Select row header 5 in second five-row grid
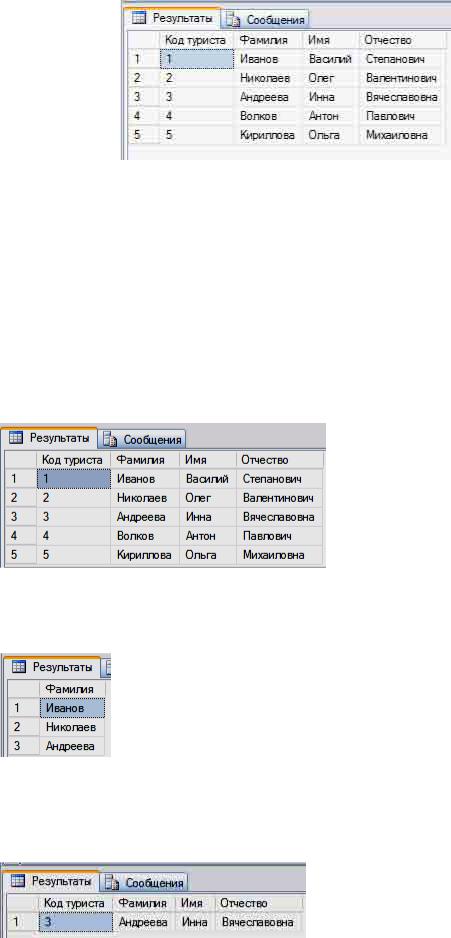Image resolution: width=451 pixels, height=938 pixels. 20,556
